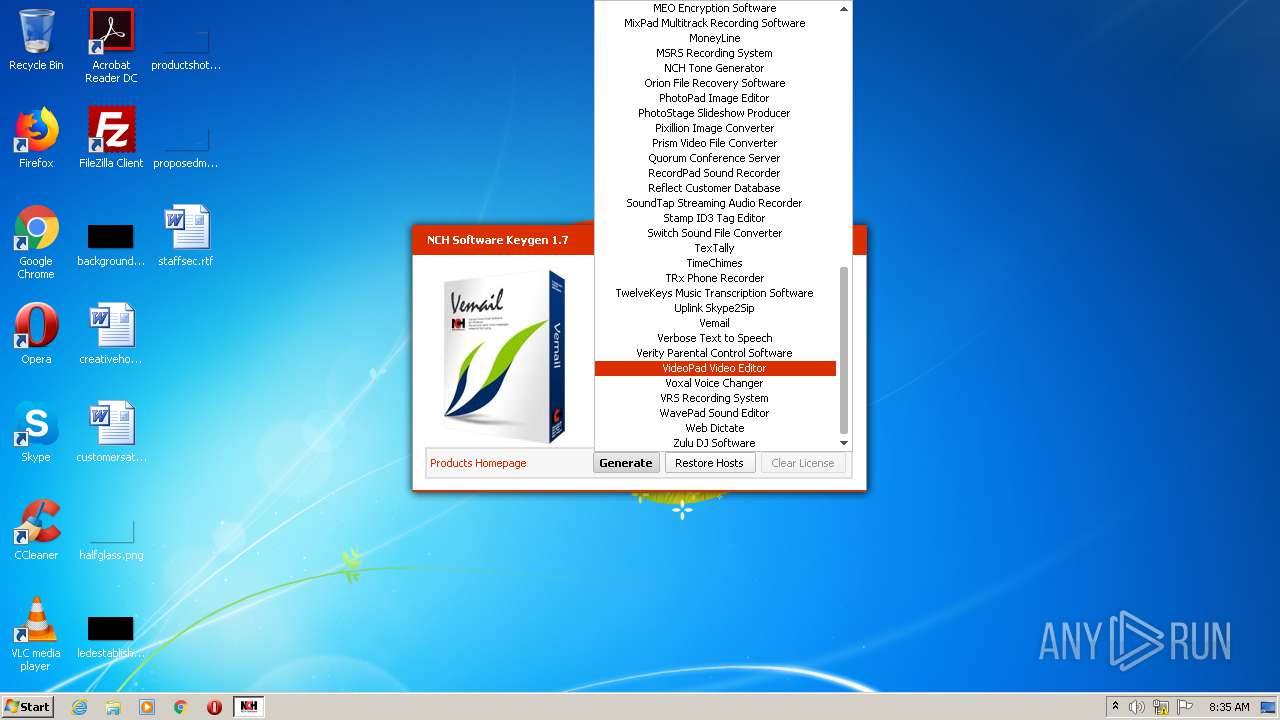Viewport: 1280px width, 720px height.
Task: Click Opera icon in taskbar
Action: (x=214, y=707)
